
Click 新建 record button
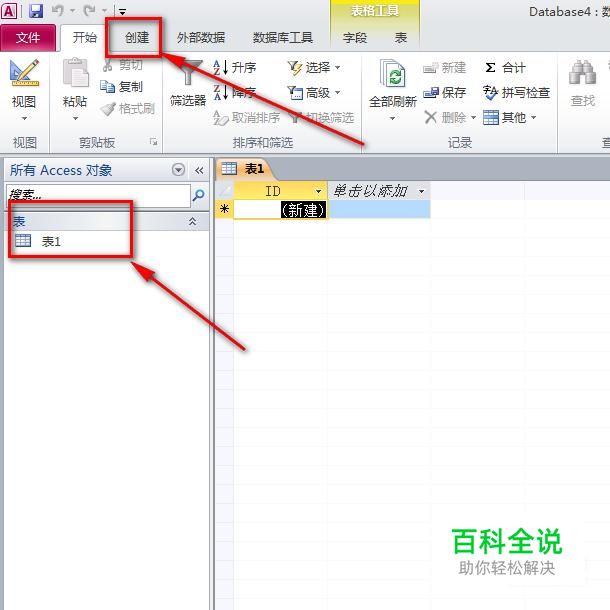444,68
